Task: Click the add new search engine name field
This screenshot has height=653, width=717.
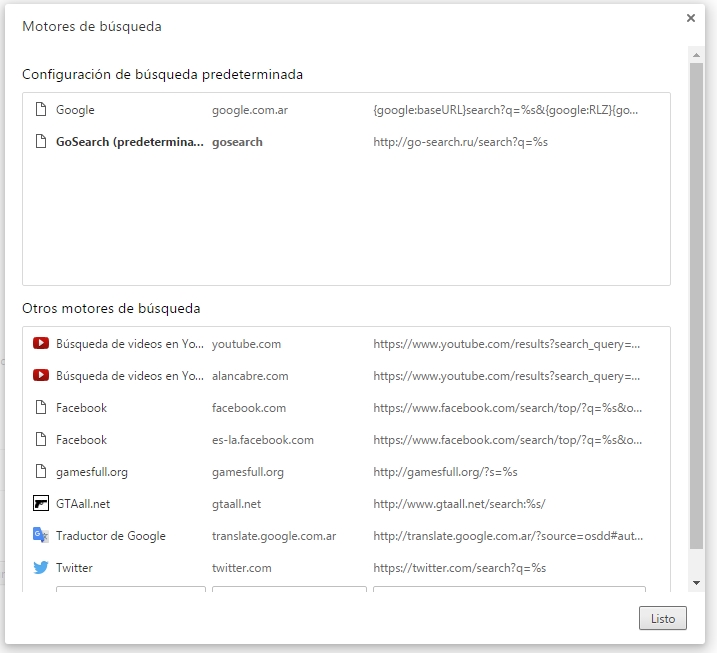Action: coord(131,589)
